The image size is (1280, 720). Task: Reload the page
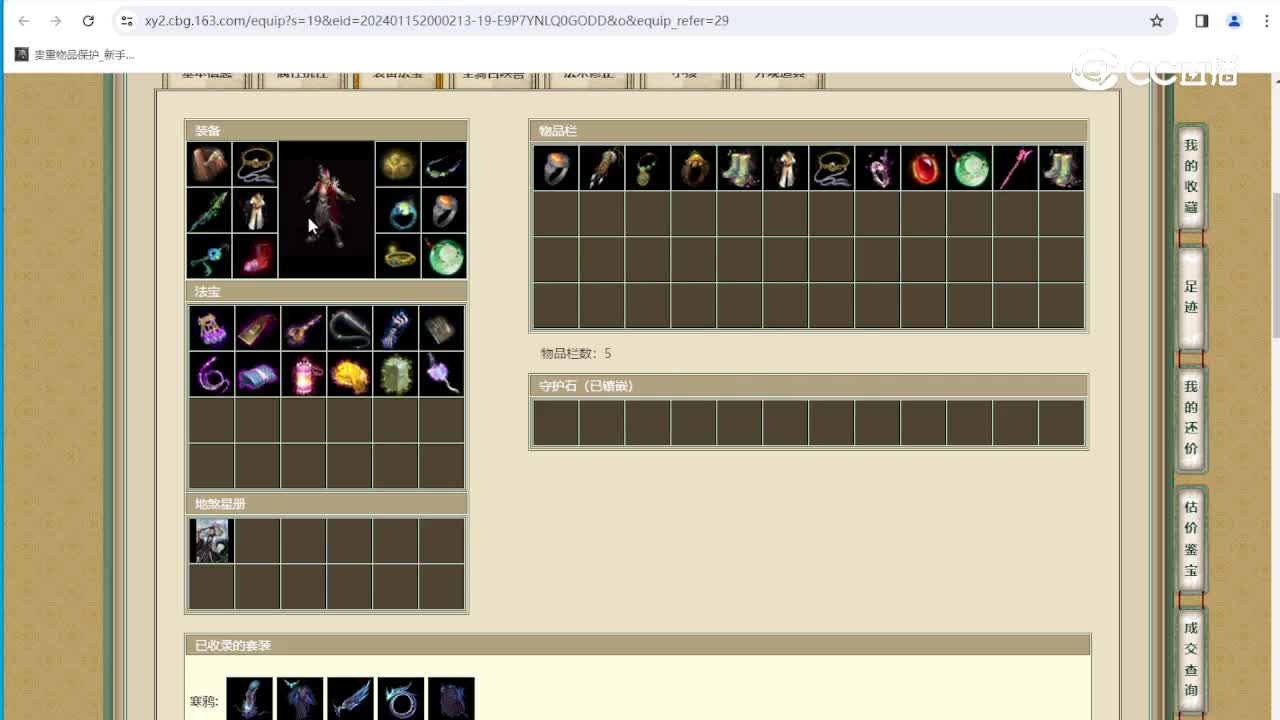tap(88, 20)
